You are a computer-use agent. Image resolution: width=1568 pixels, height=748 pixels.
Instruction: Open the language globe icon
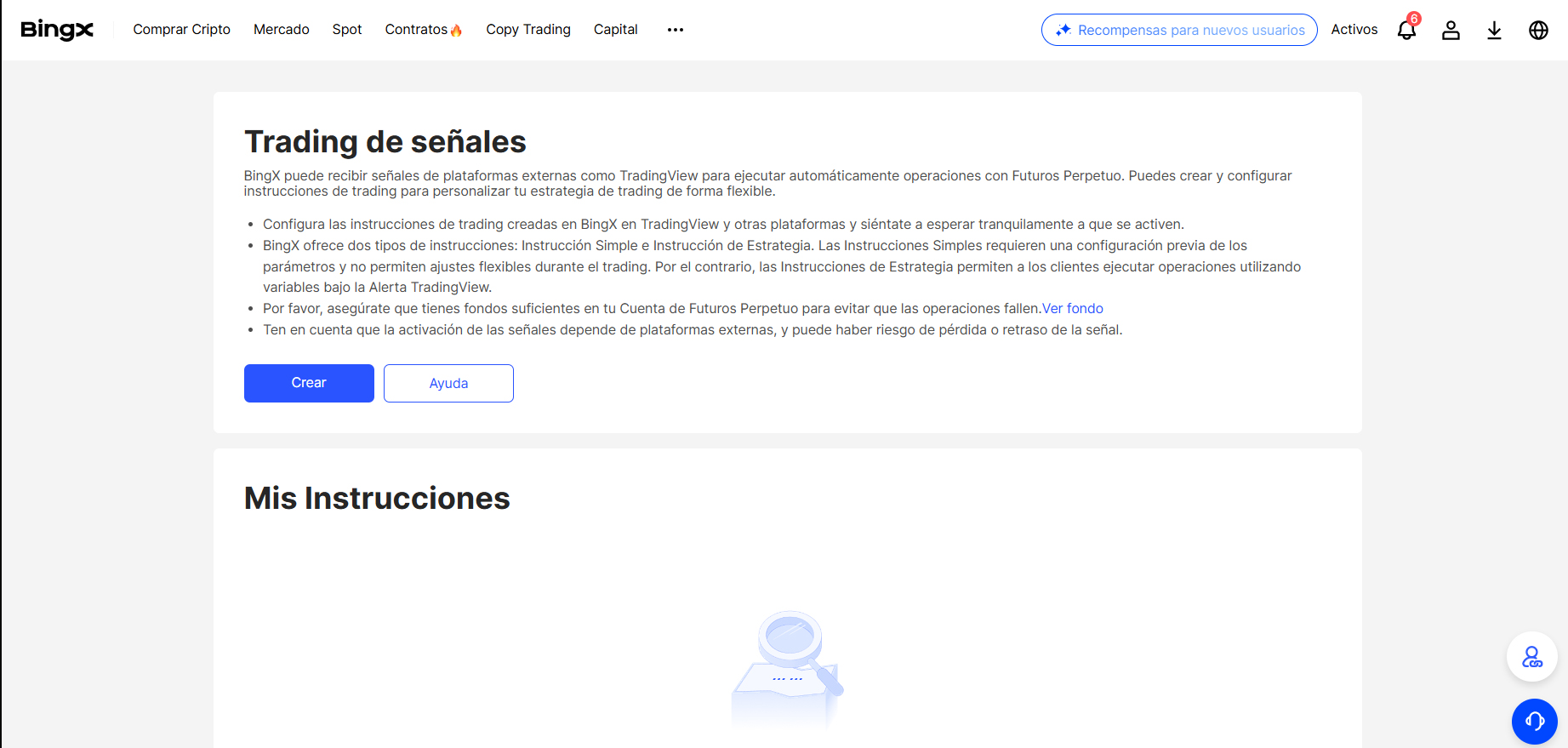coord(1538,31)
